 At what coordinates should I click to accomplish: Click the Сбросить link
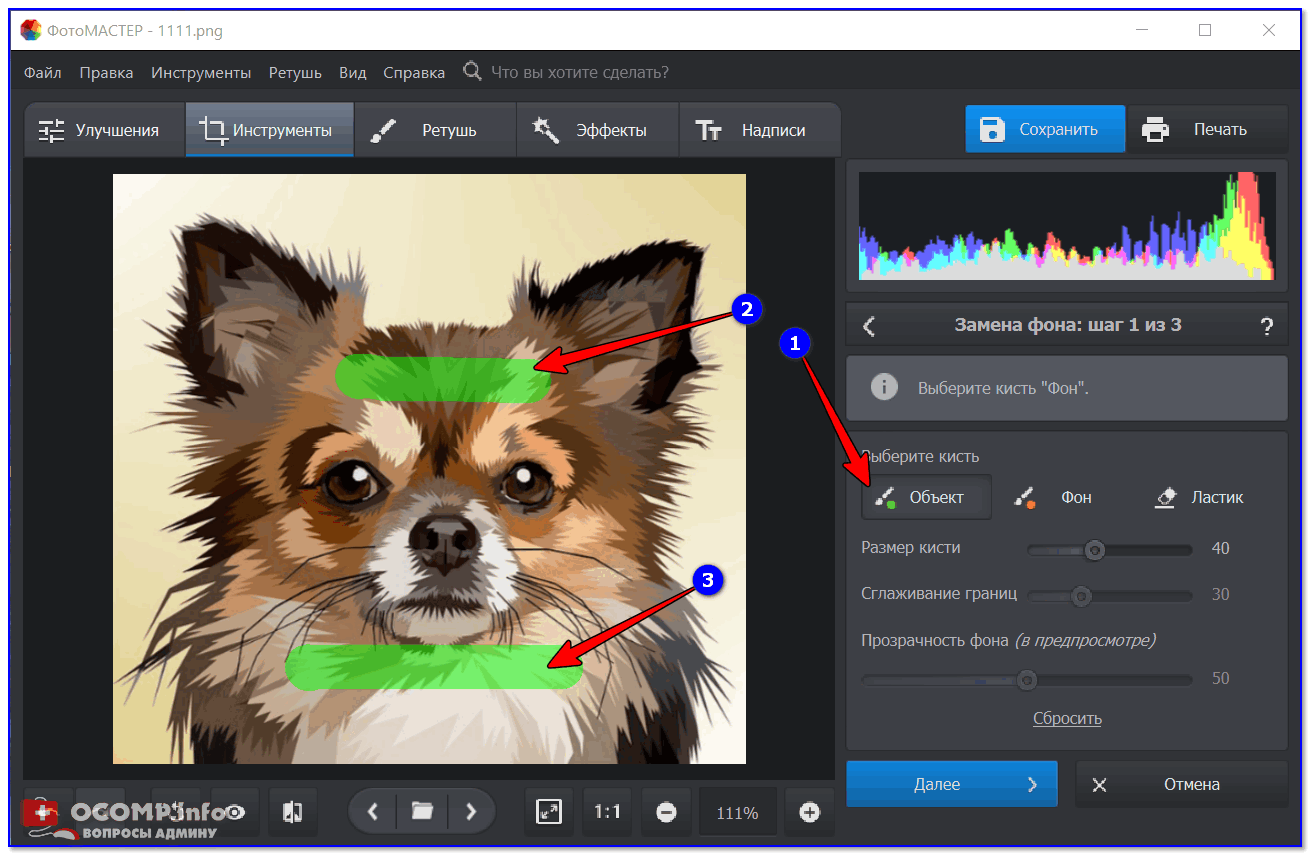1067,718
